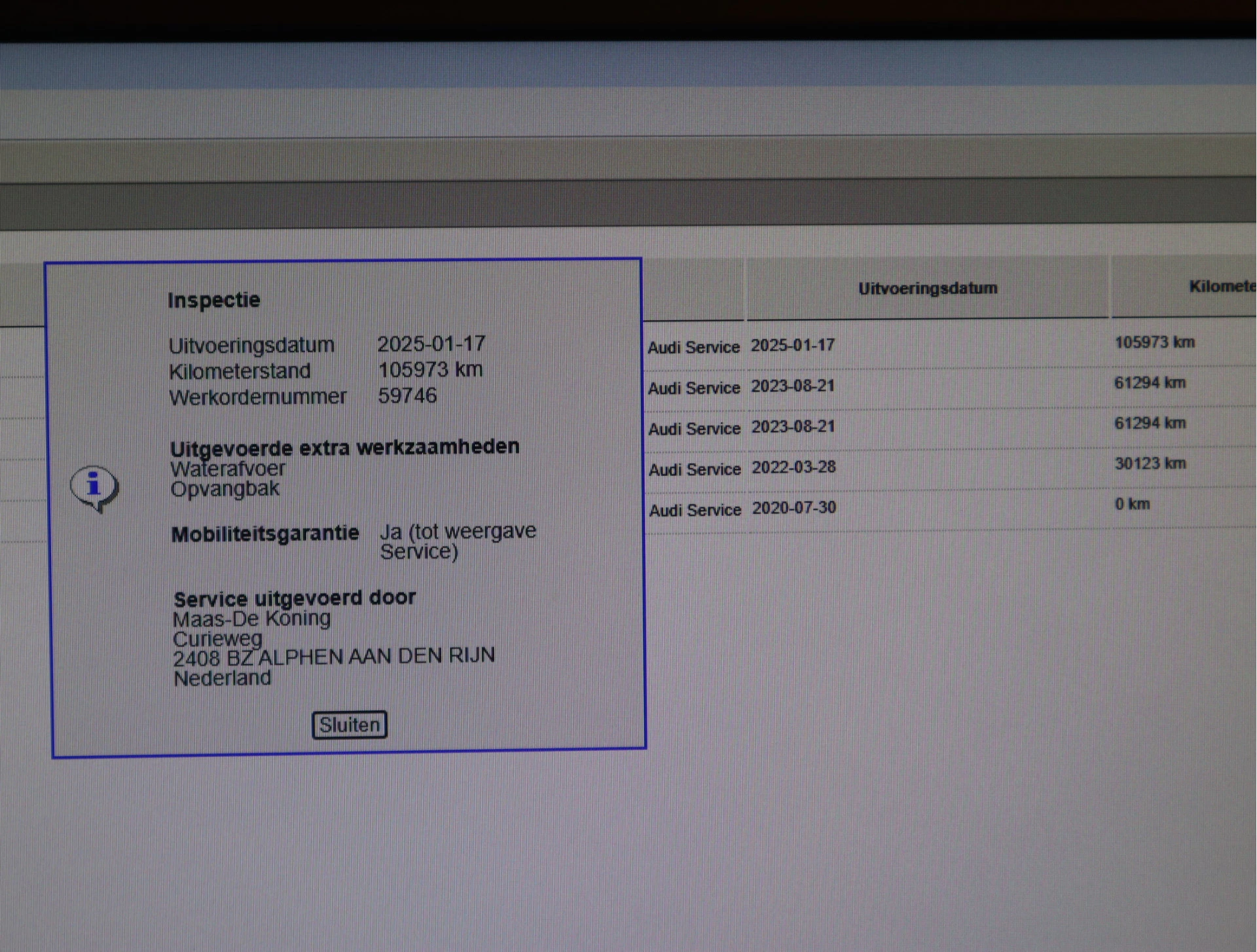Click the 105973 km value in table
The image size is (1257, 952).
pyautogui.click(x=1154, y=342)
